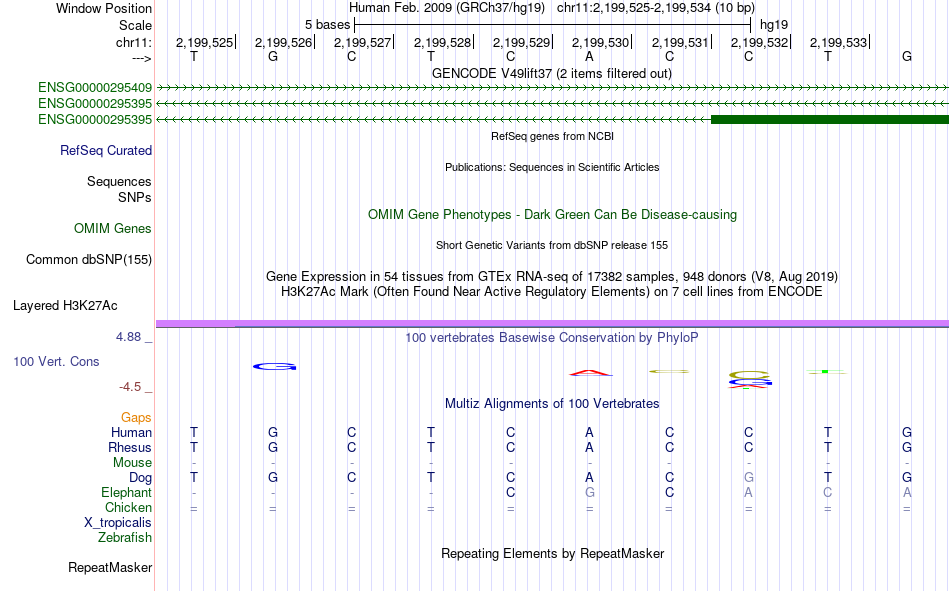The height and width of the screenshot is (591, 950).
Task: Click the X_tropicalis species row label
Action: pos(118,523)
